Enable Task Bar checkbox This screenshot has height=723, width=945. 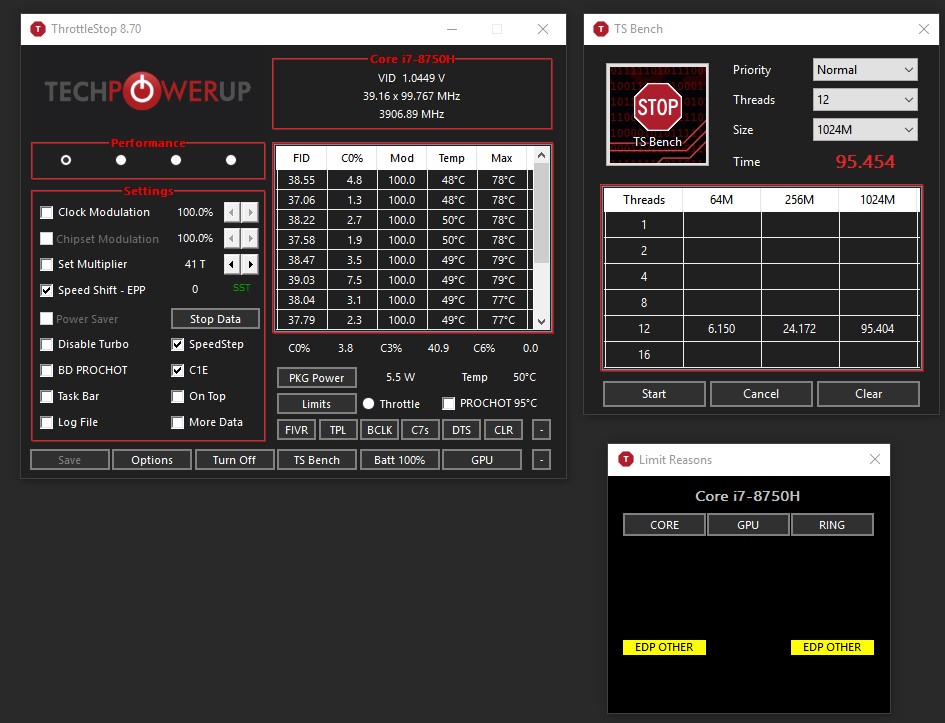click(46, 396)
